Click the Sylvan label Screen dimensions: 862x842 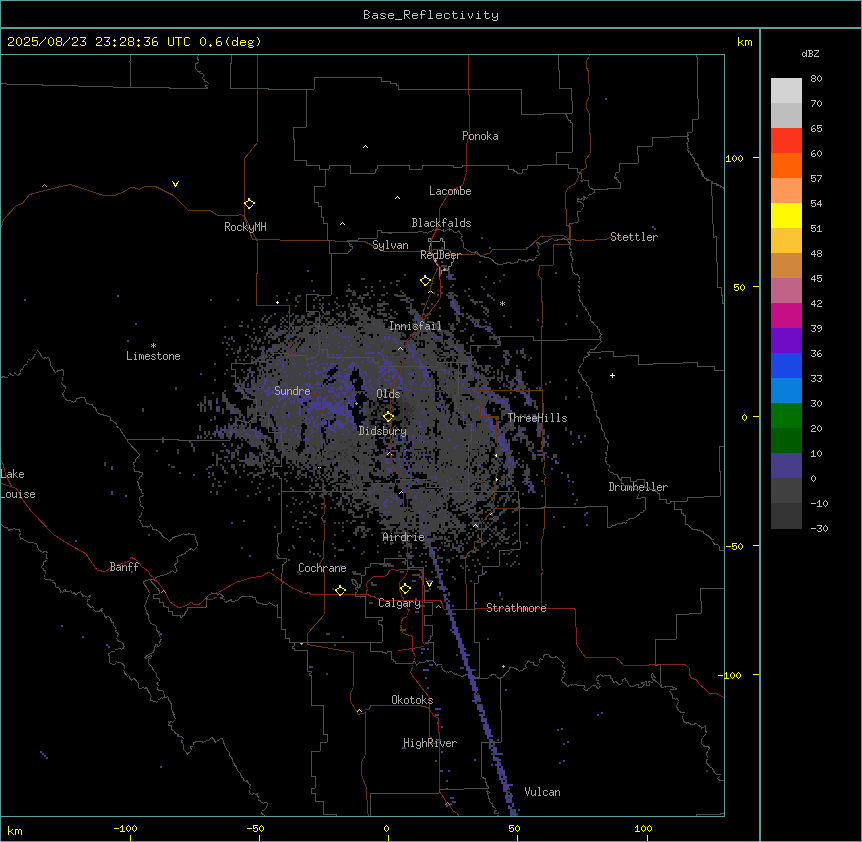pyautogui.click(x=390, y=245)
